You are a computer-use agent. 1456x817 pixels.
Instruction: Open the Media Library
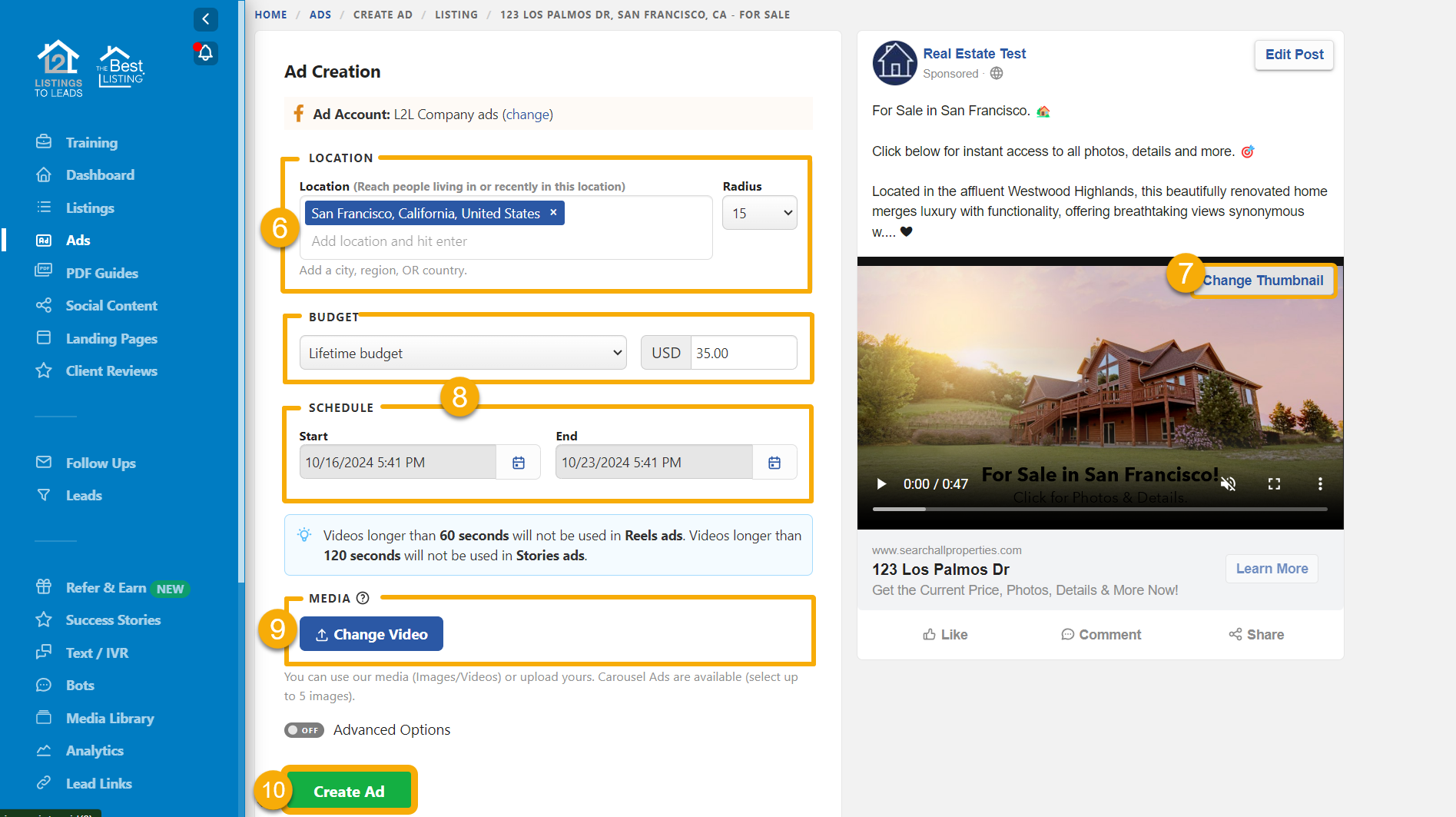[110, 718]
